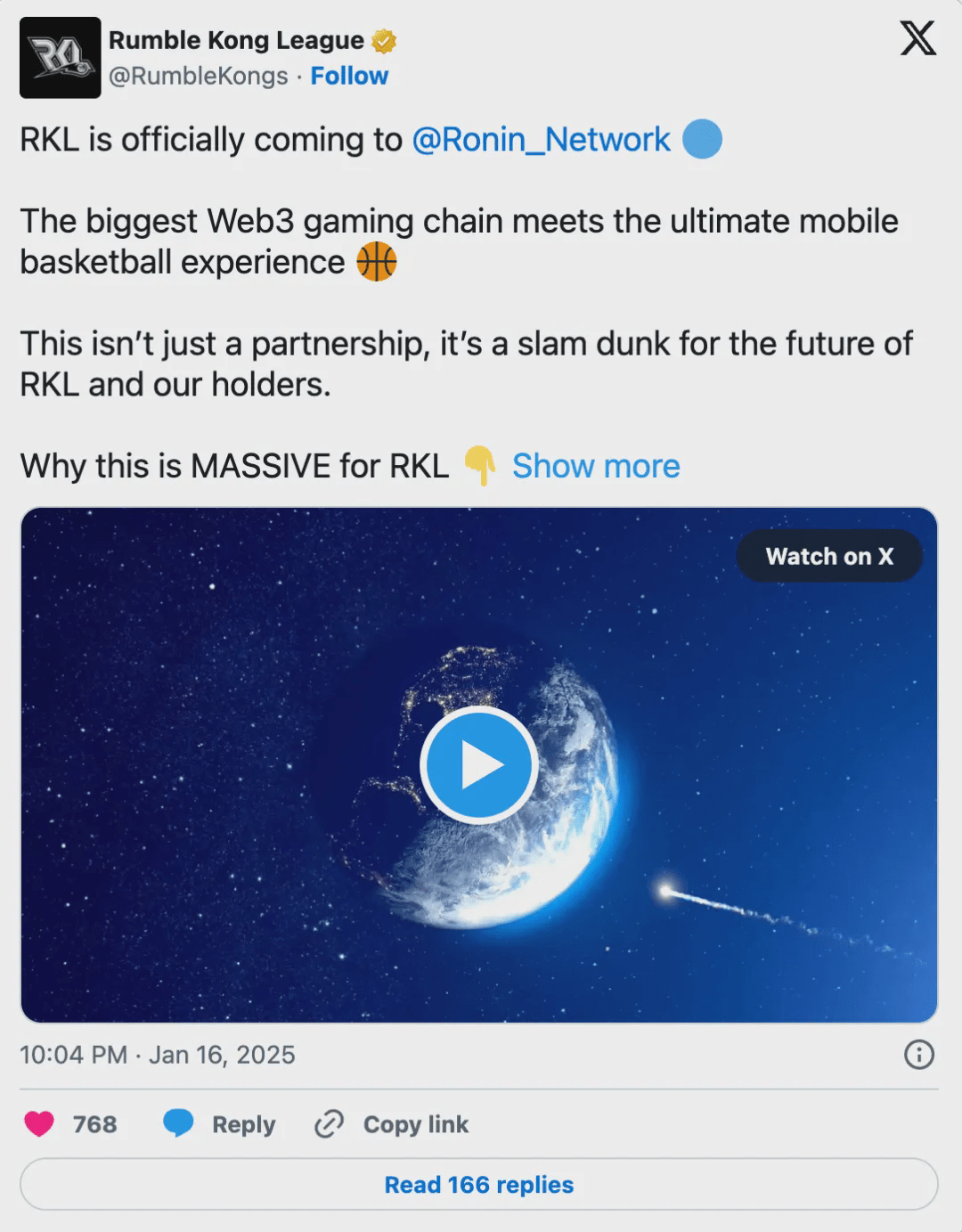The image size is (962, 1232).
Task: Click the Reply text label
Action: [x=243, y=1124]
